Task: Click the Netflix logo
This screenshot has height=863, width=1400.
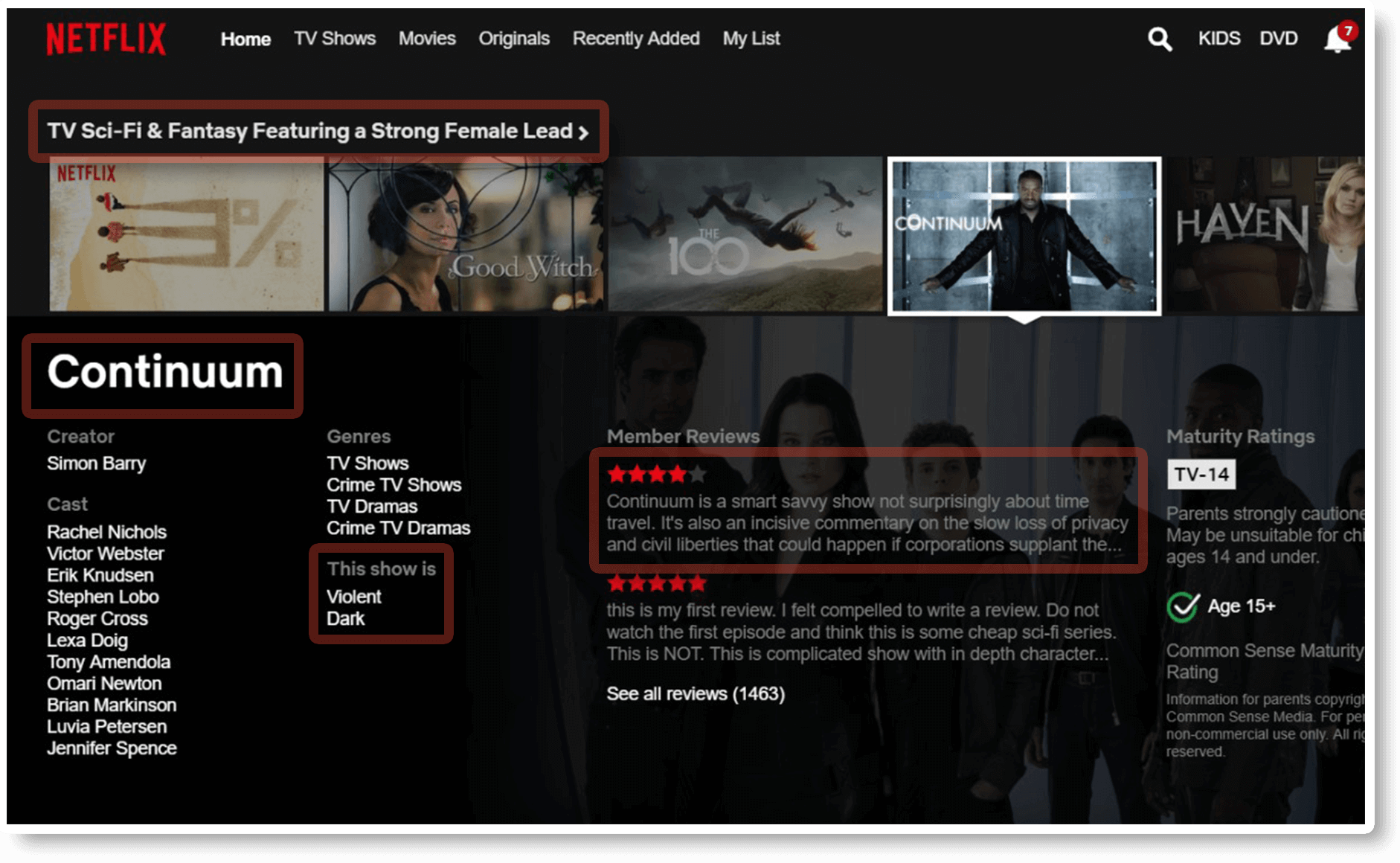Action: click(x=106, y=39)
